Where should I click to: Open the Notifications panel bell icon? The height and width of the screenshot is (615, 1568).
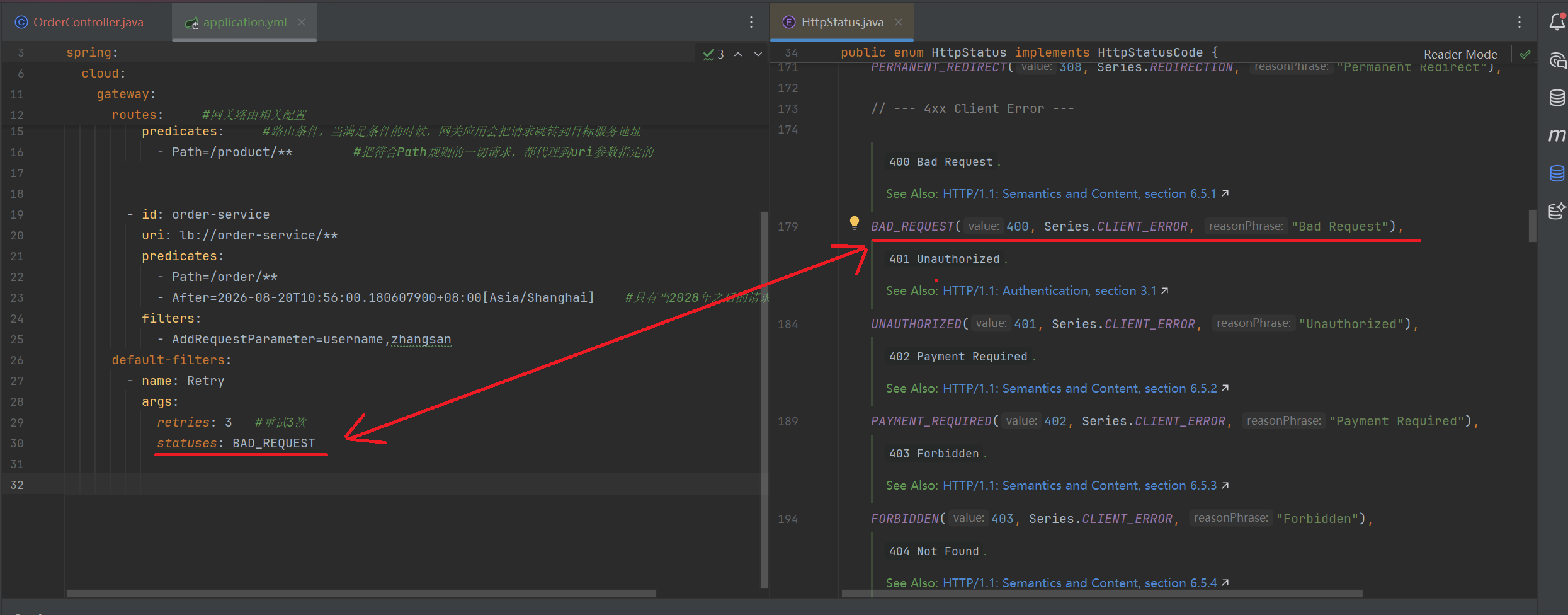[x=1557, y=22]
